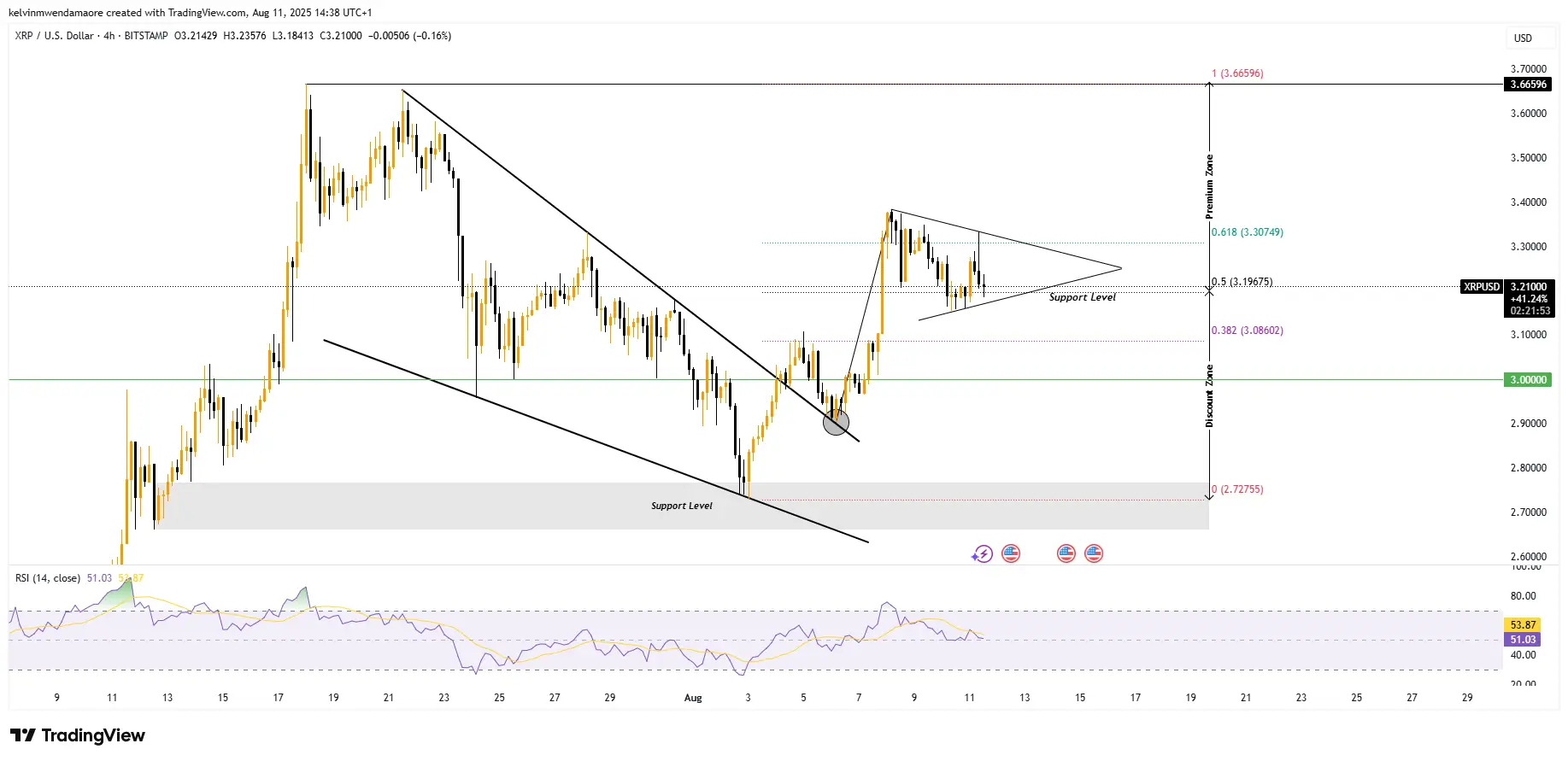Select the 0.618 (3.30749) Fibonacci label
The image size is (1568, 761).
coord(1247,232)
